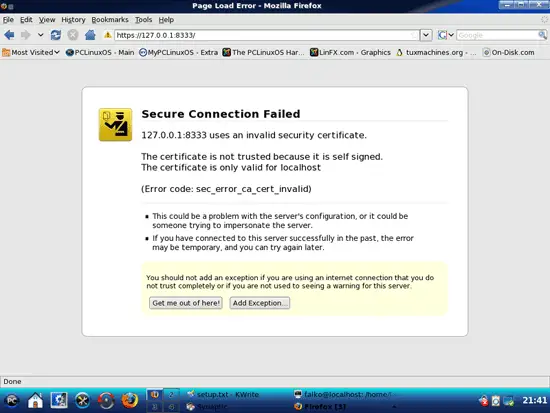Viewport: 550px width, 413px height.
Task: Click the Stop loading button
Action: click(73, 35)
